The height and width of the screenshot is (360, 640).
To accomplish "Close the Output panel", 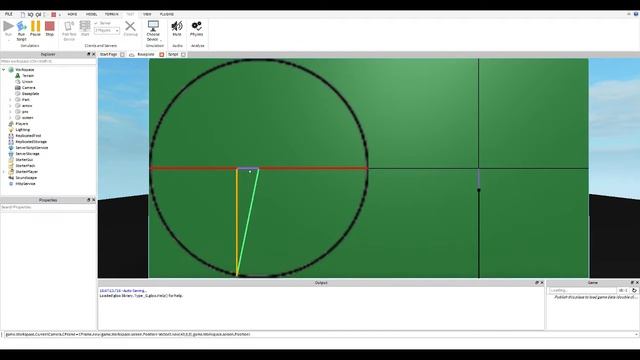I will [542, 283].
